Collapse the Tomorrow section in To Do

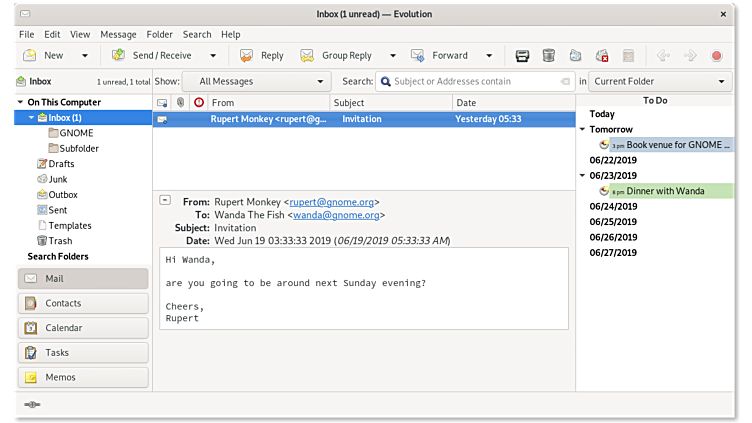582,129
